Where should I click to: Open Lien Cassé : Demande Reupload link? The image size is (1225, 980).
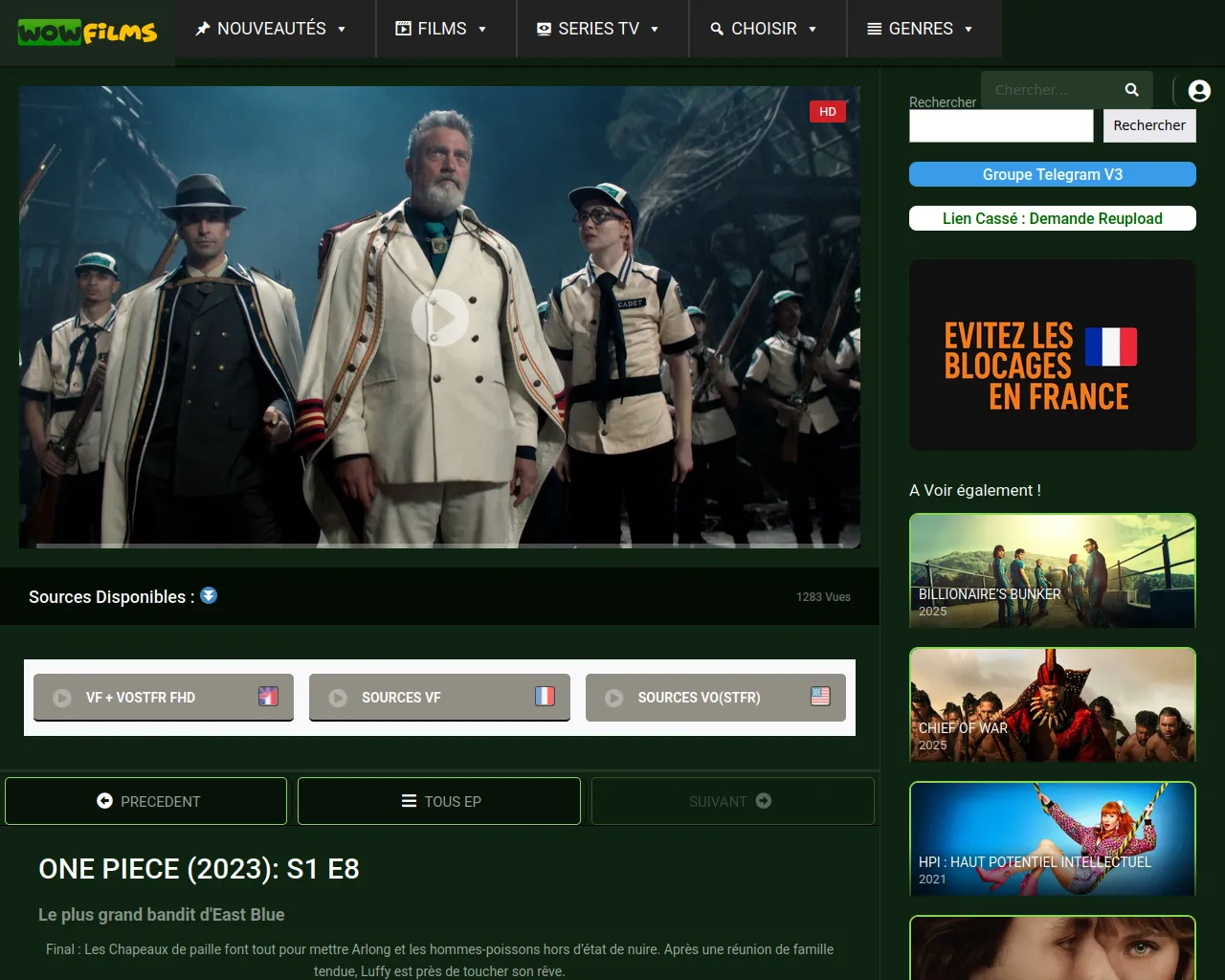(x=1053, y=218)
